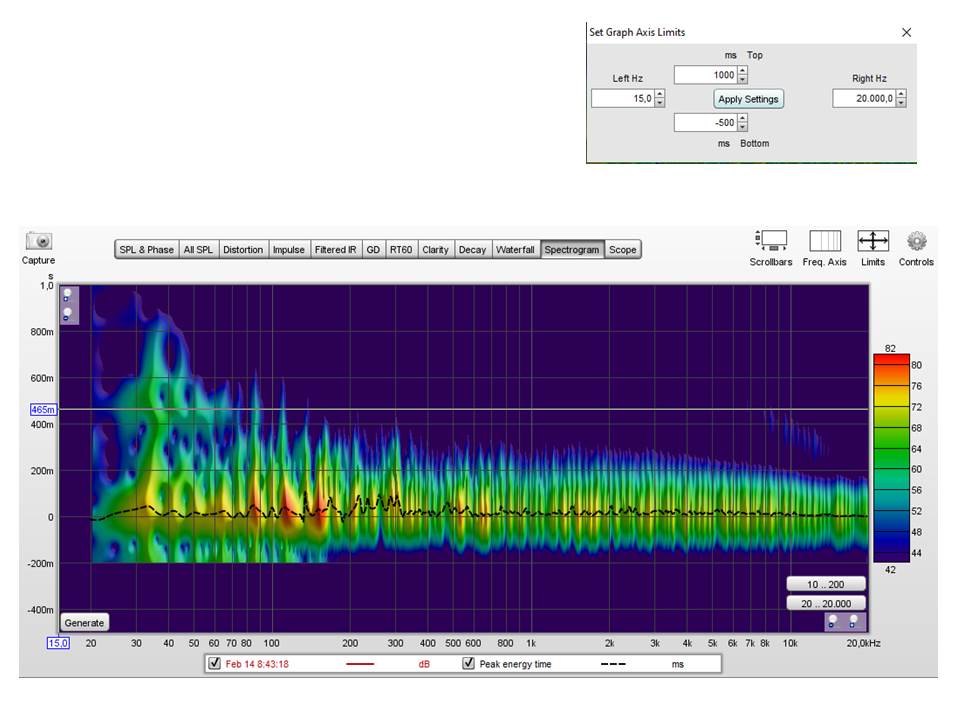Open the Controls gear icon

pyautogui.click(x=916, y=241)
